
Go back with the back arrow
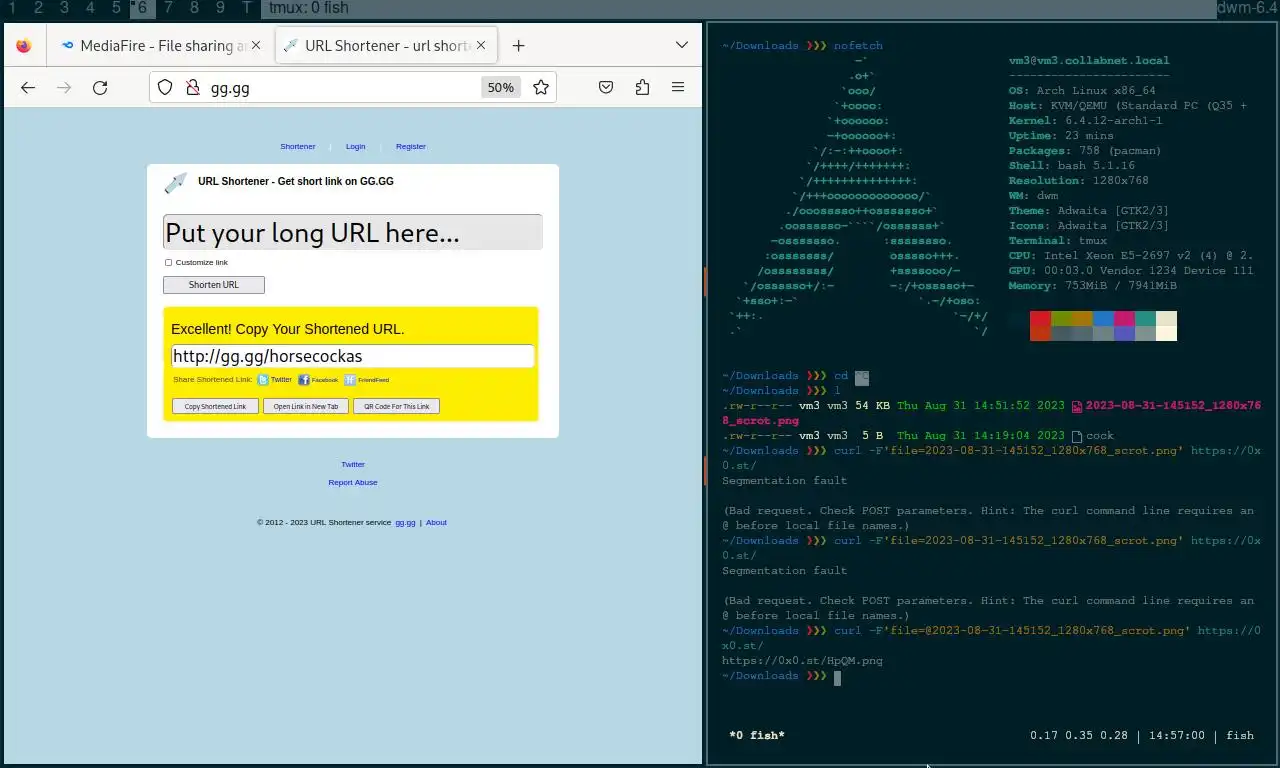28,88
